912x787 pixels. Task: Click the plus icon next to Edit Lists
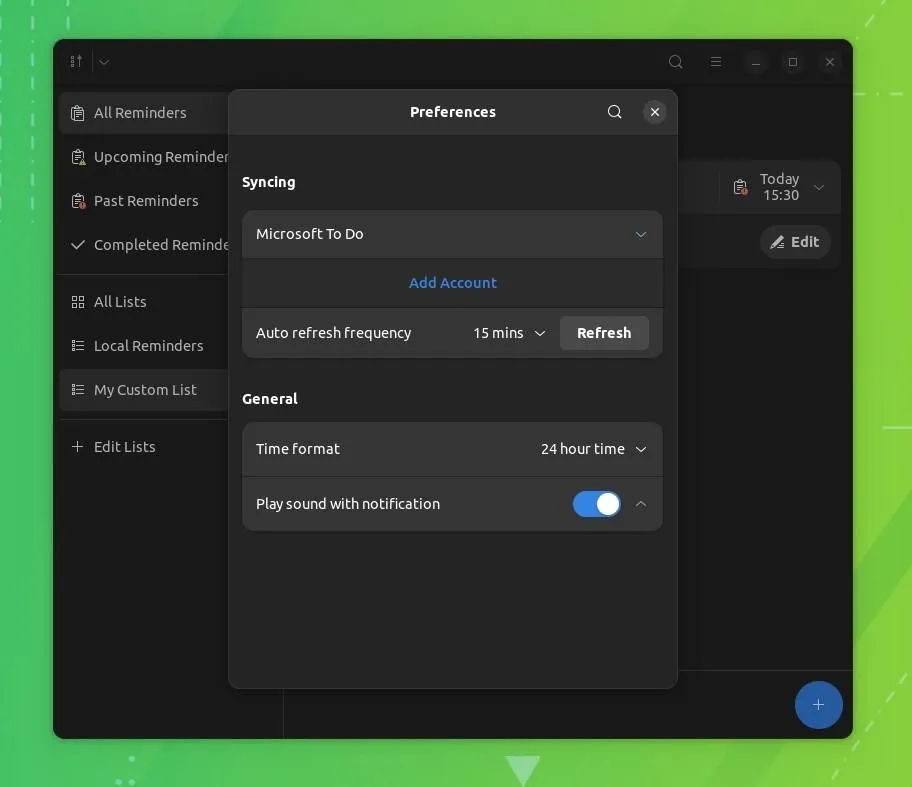[77, 447]
